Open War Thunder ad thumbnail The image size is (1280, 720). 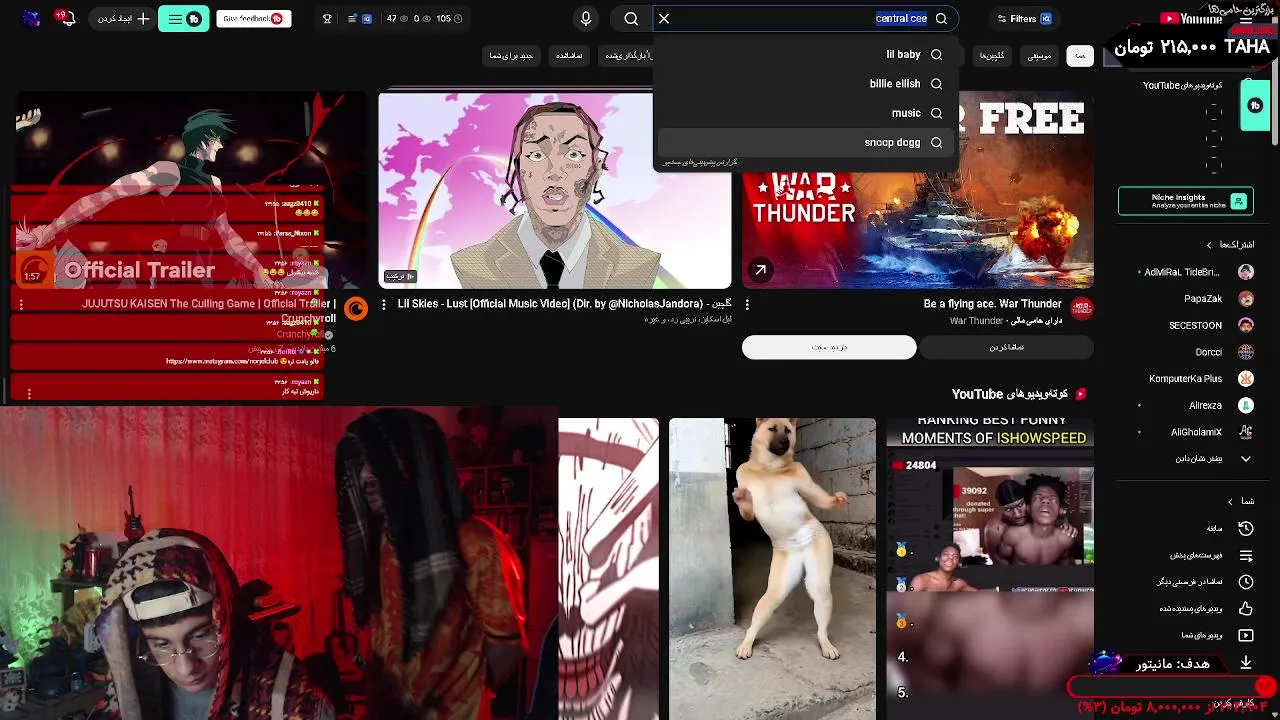(918, 190)
